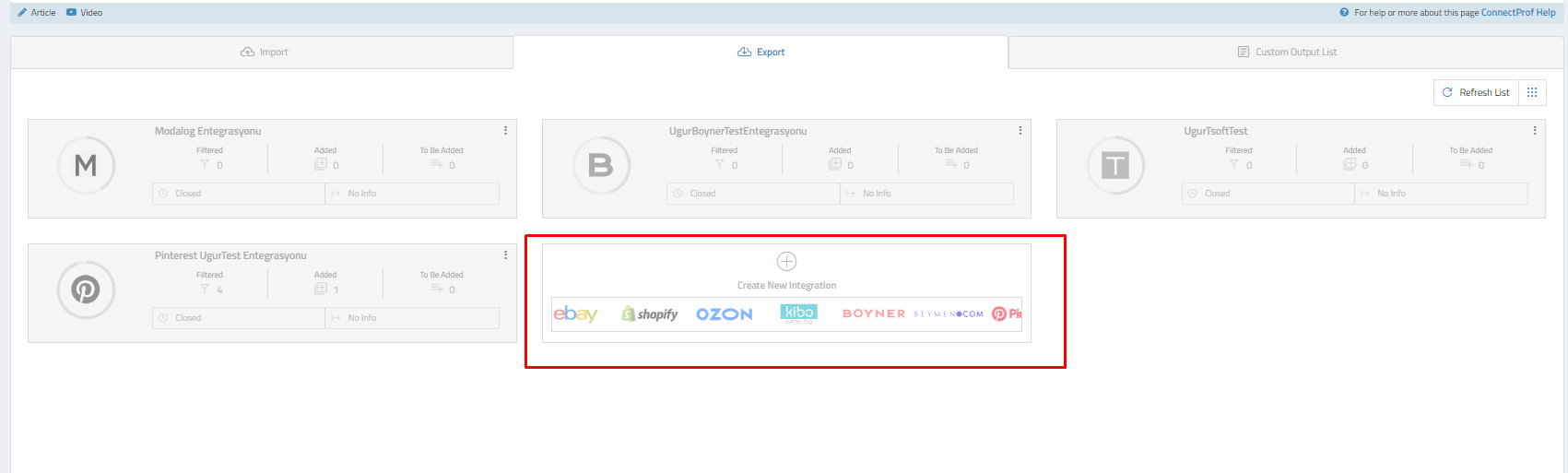Viewport: 1568px width, 473px height.
Task: Select the Boyner logo
Action: [x=873, y=314]
